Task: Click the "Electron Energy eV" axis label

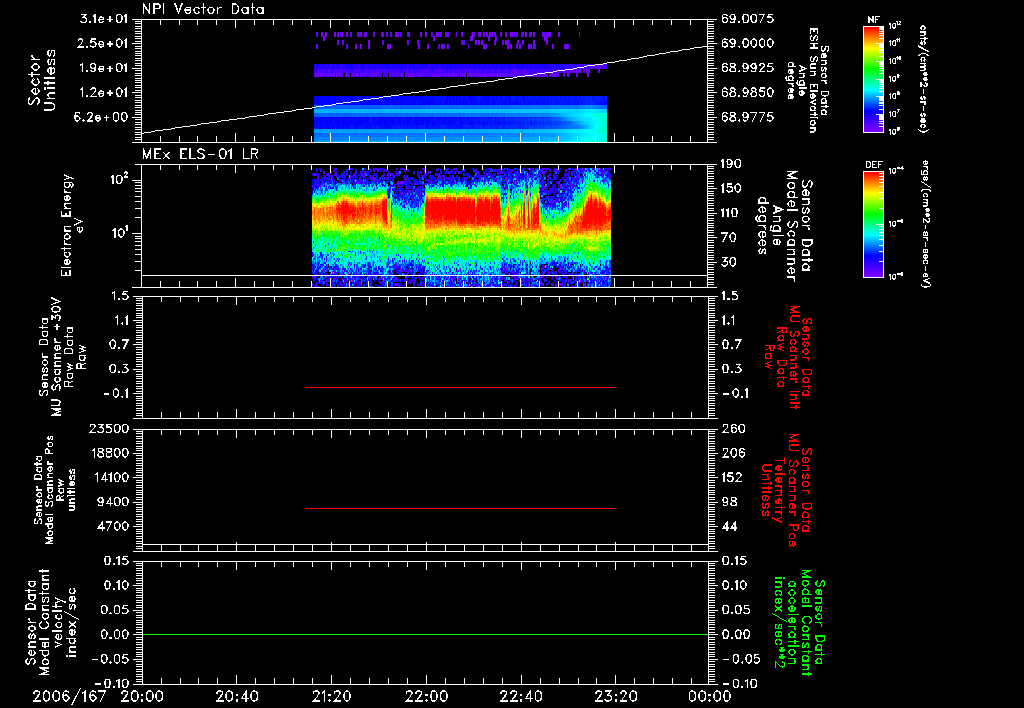Action: (x=73, y=225)
